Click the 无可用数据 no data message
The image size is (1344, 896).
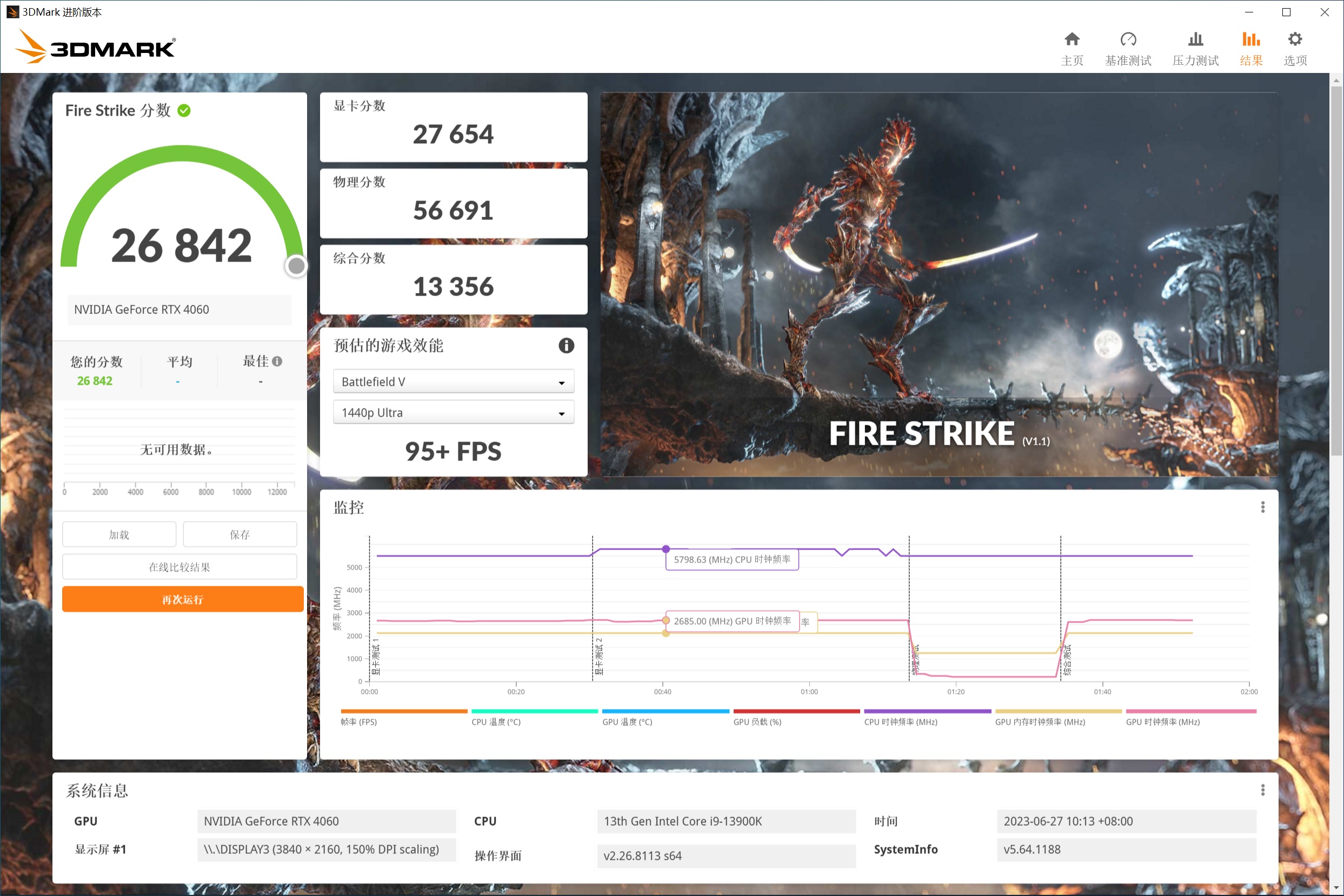(x=177, y=450)
